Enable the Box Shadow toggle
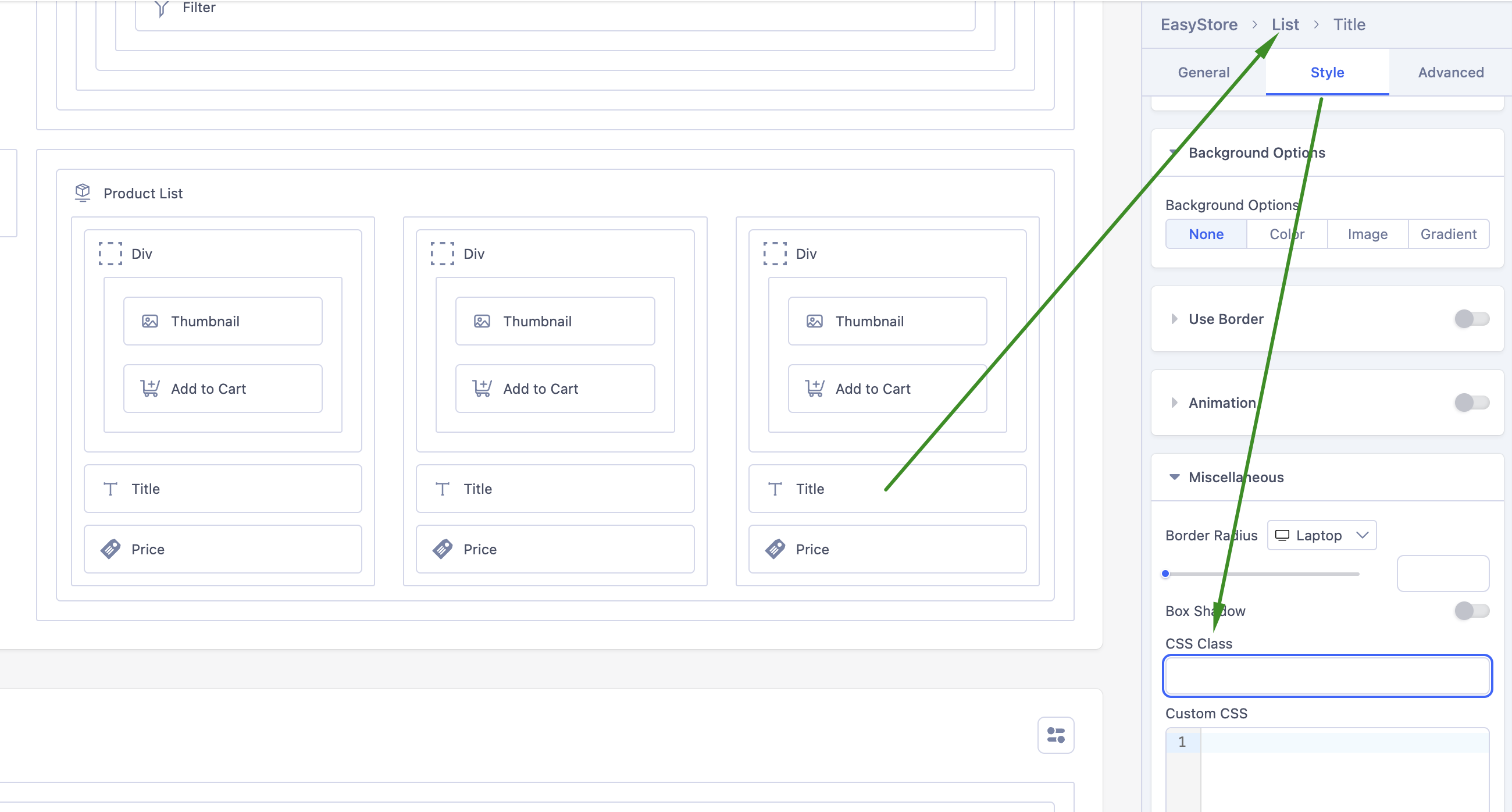1512x812 pixels. click(x=1471, y=611)
